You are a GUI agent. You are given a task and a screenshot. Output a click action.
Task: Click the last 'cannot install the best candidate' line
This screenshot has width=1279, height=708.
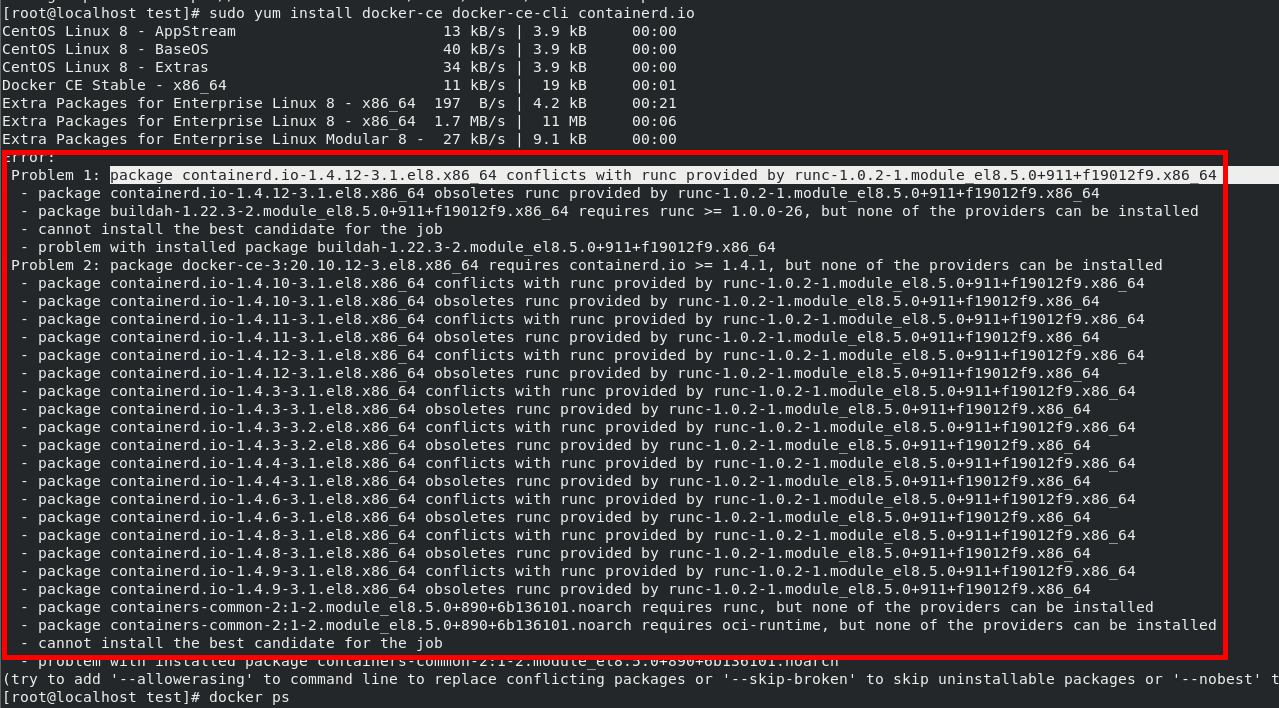[231, 643]
